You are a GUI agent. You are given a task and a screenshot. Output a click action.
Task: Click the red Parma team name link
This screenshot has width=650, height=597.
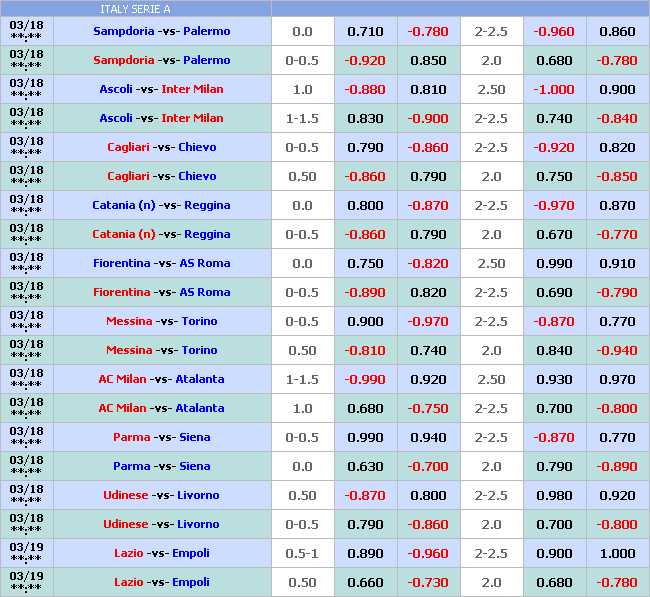(131, 437)
